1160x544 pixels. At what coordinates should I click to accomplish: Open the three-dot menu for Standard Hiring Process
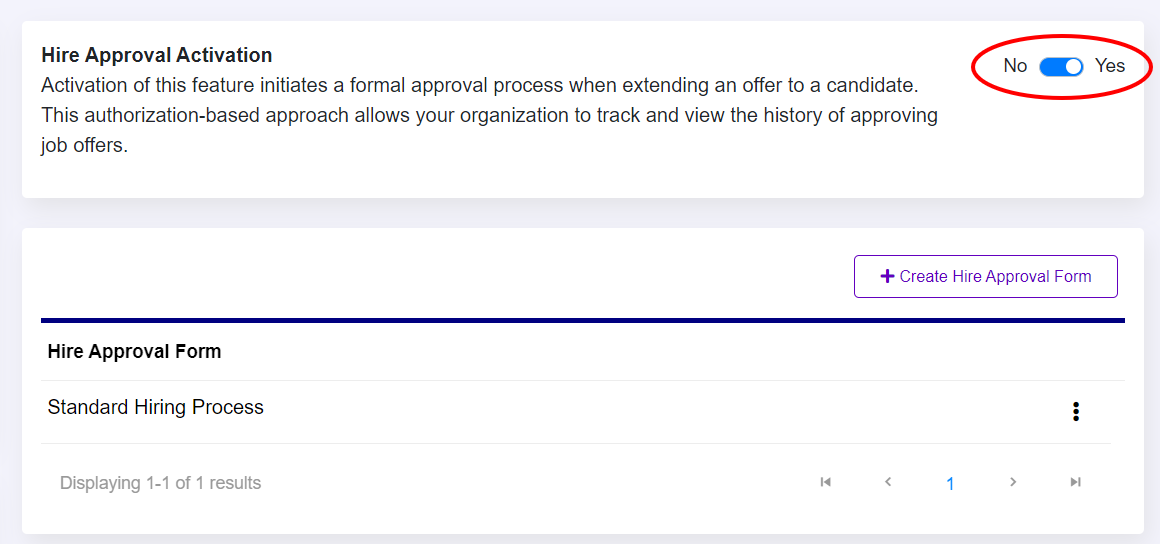click(x=1076, y=412)
